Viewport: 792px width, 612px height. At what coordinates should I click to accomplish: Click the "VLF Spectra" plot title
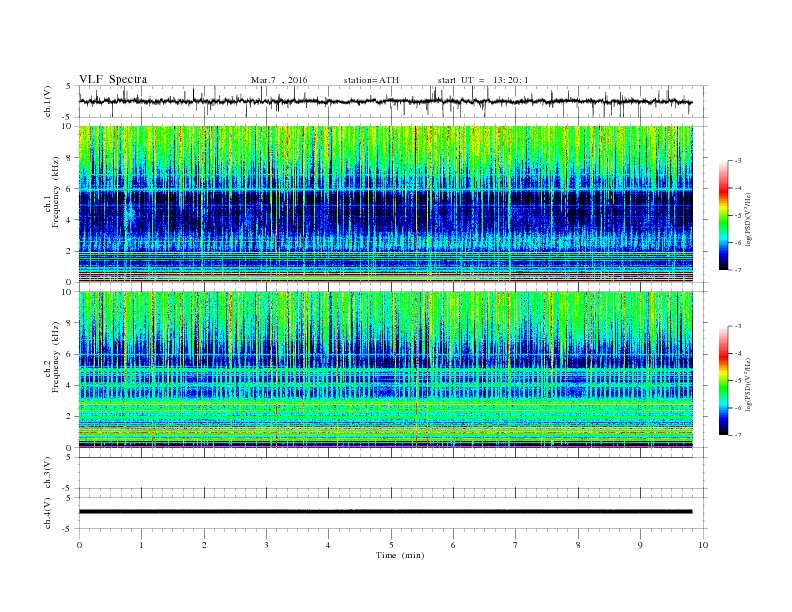pos(113,79)
